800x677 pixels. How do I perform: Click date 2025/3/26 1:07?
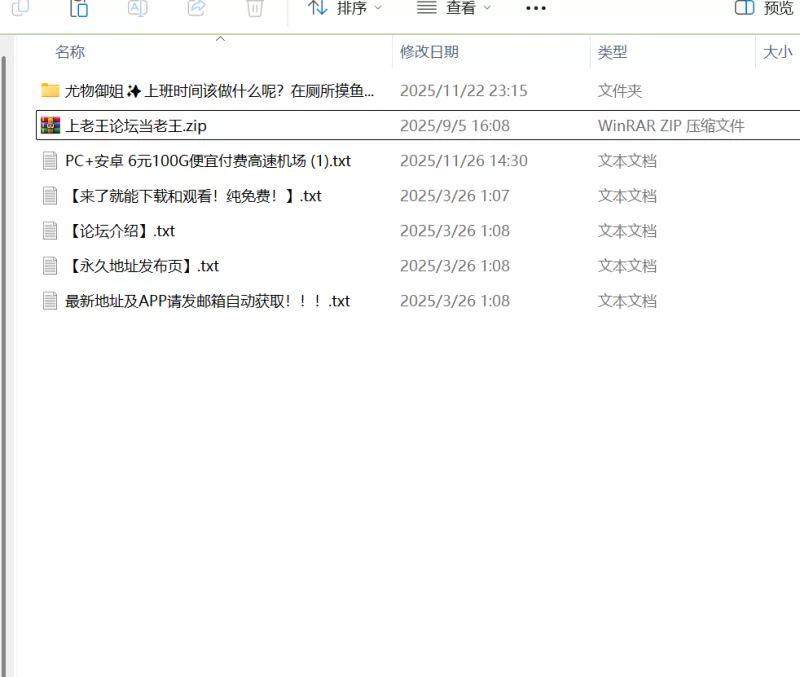coord(455,196)
